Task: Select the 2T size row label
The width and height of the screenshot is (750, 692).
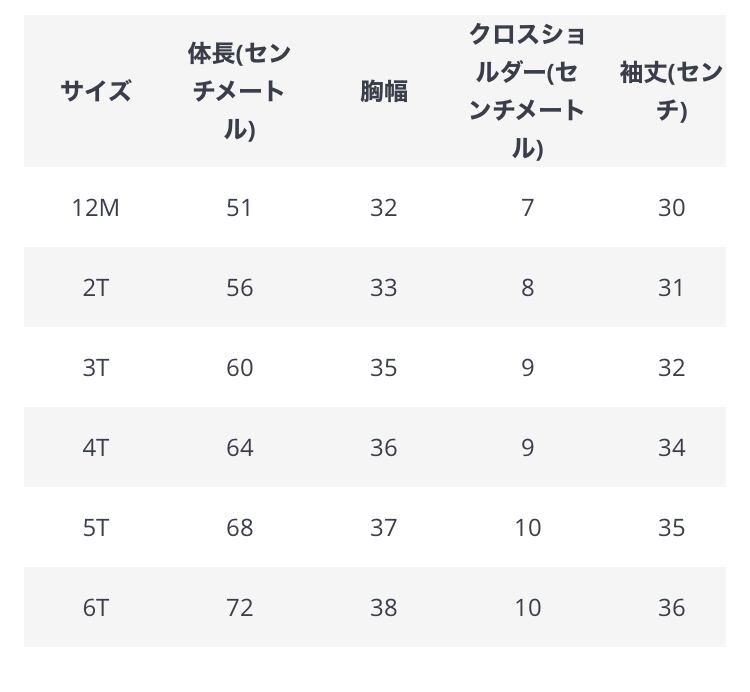Action: (x=95, y=288)
